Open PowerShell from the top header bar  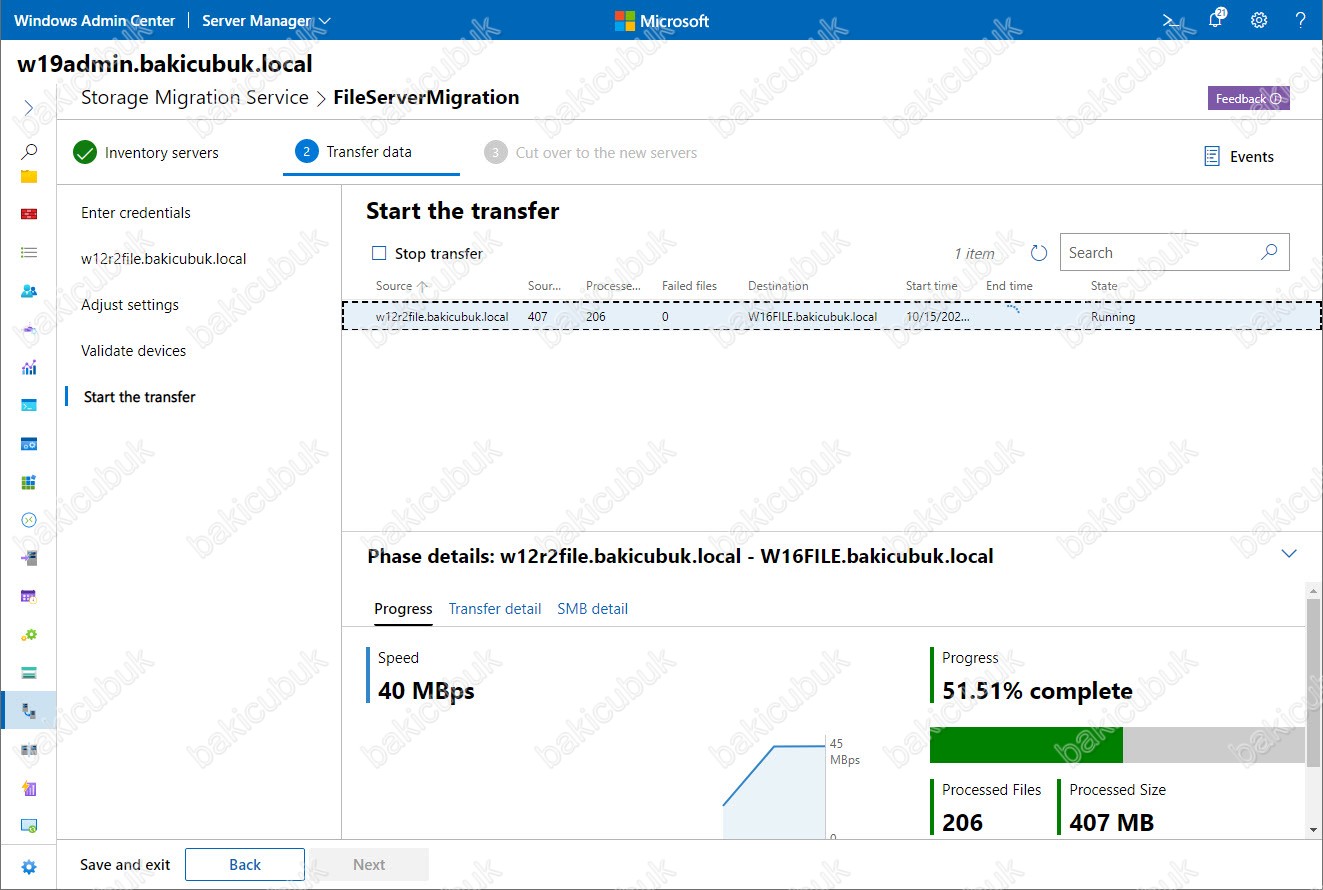click(x=1171, y=20)
